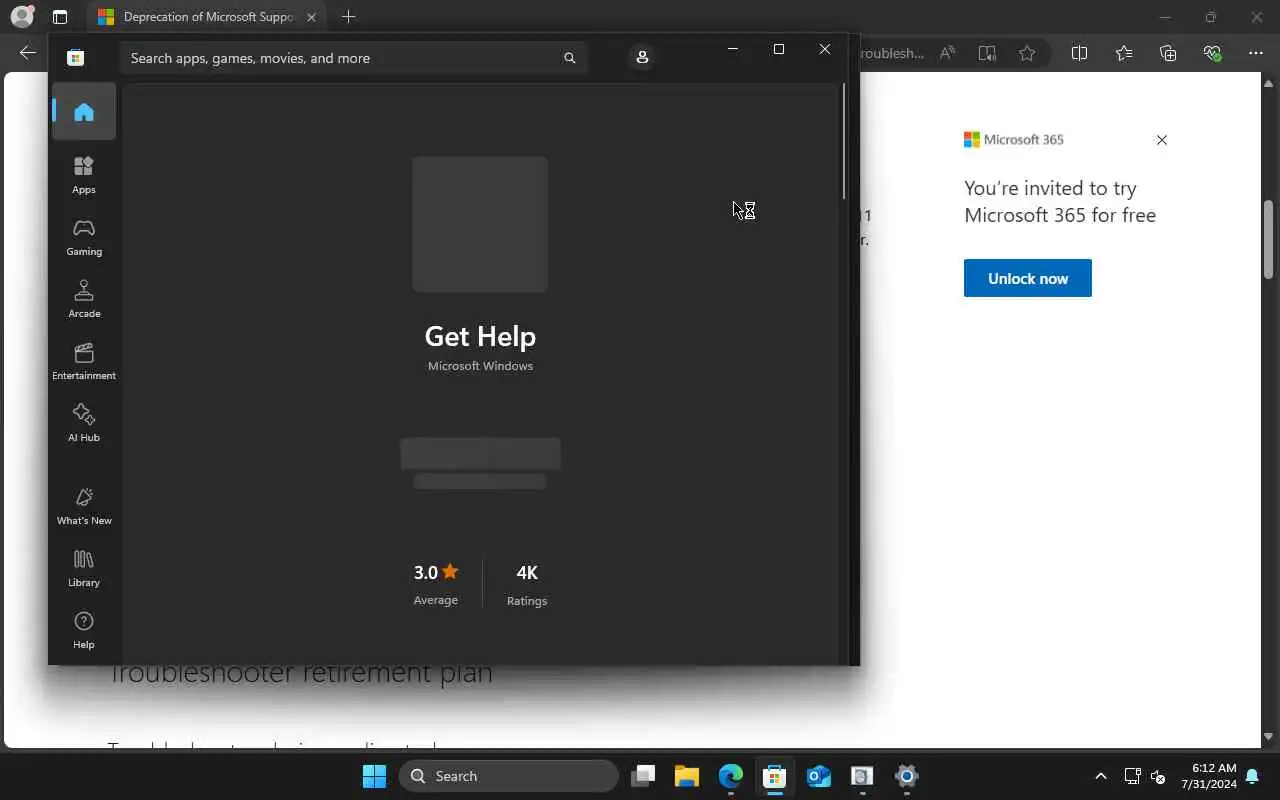Screen dimensions: 1280x800
Task: Open Help in Store sidebar
Action: 84,630
